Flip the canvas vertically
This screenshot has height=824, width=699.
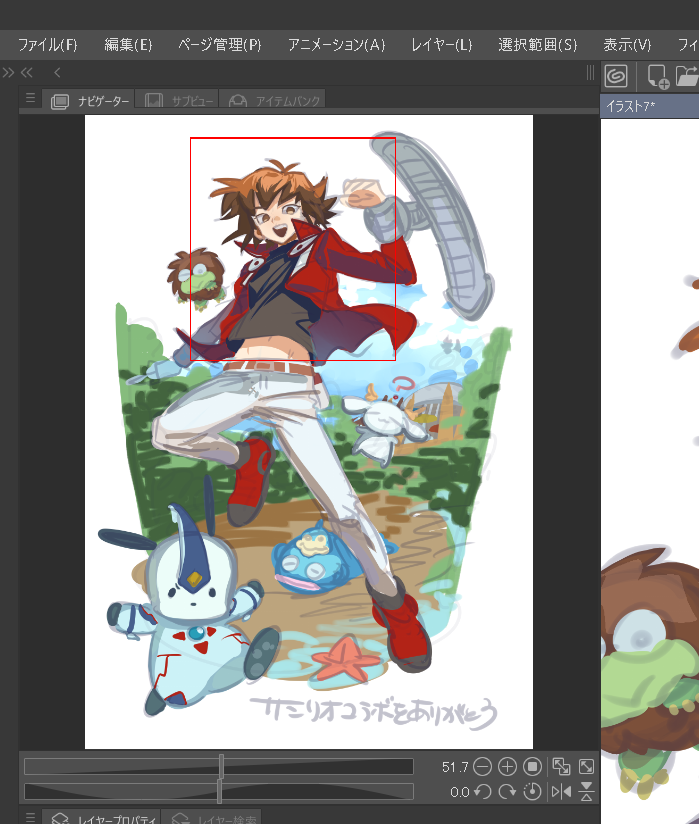(587, 791)
